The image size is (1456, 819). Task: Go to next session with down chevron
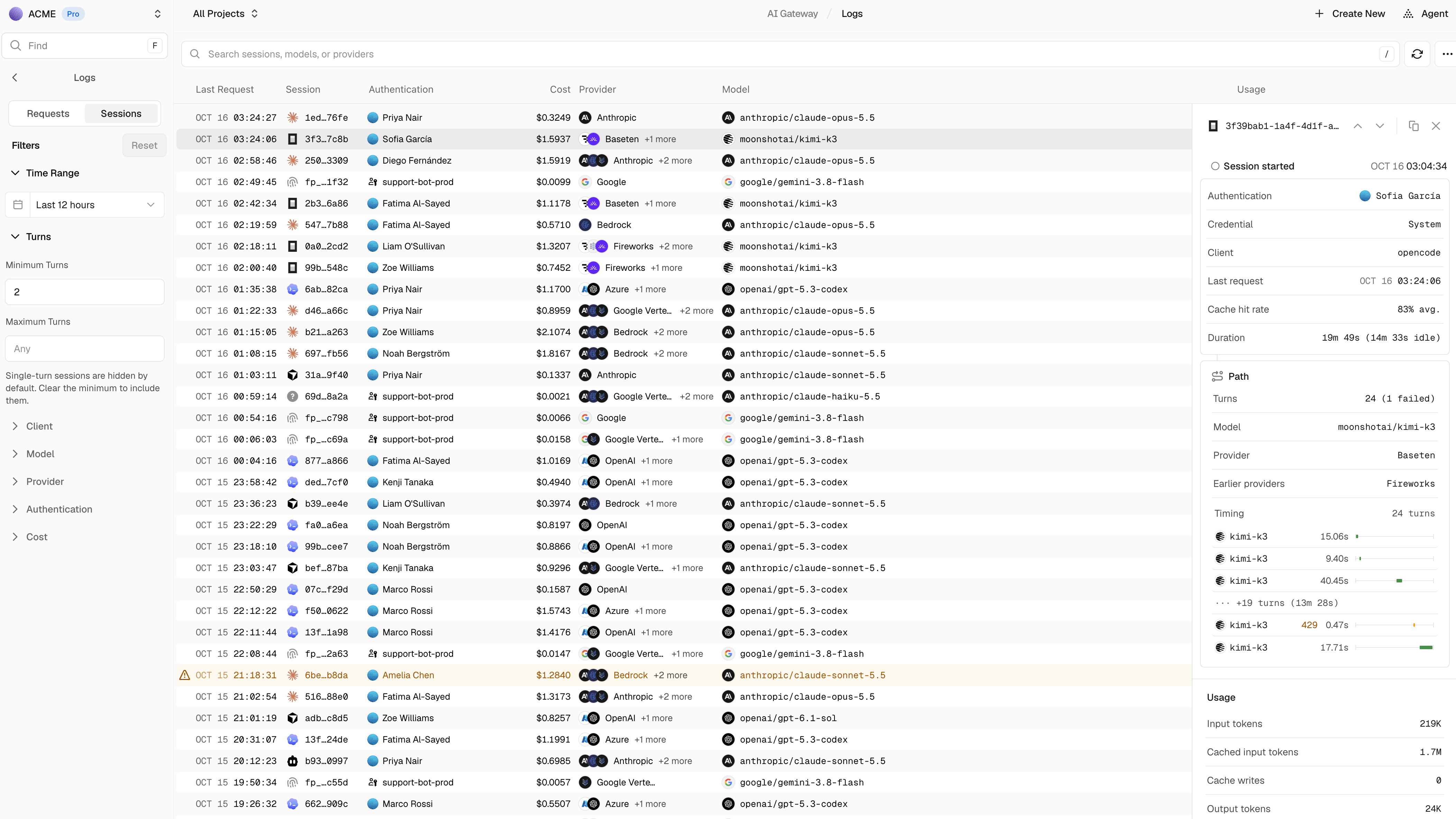(x=1380, y=126)
